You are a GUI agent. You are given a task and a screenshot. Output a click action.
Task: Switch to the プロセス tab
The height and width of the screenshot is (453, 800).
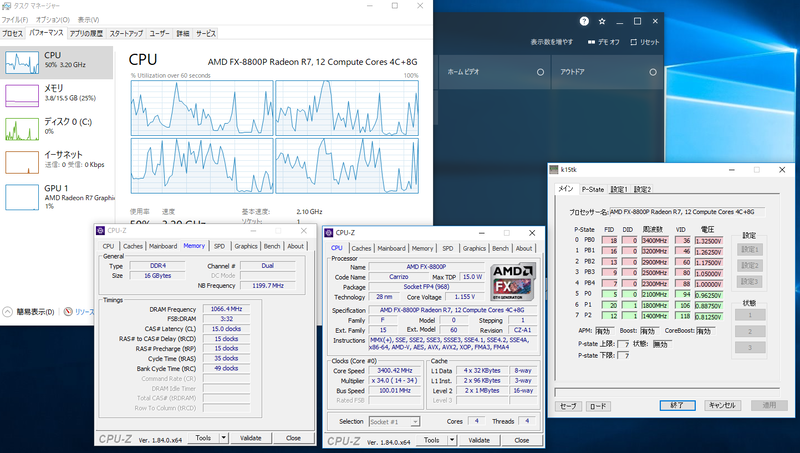(x=12, y=34)
